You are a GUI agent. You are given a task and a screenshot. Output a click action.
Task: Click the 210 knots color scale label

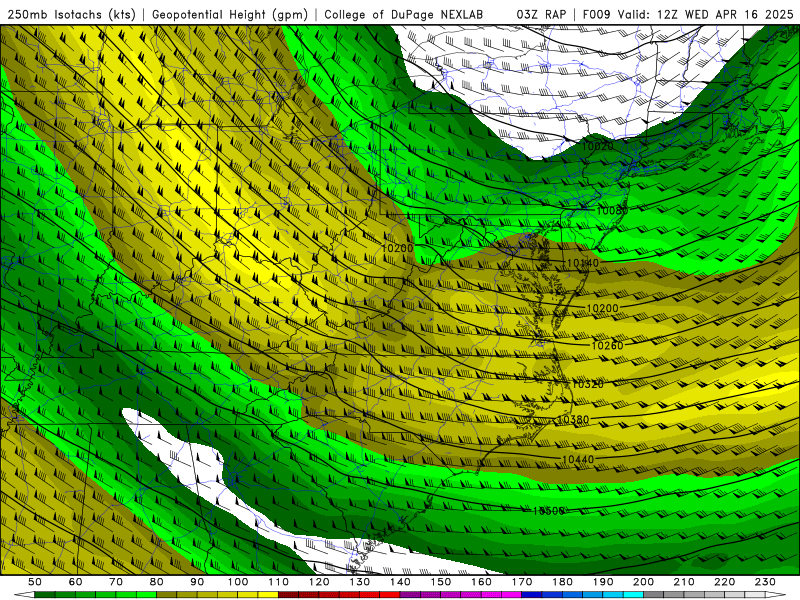point(684,582)
